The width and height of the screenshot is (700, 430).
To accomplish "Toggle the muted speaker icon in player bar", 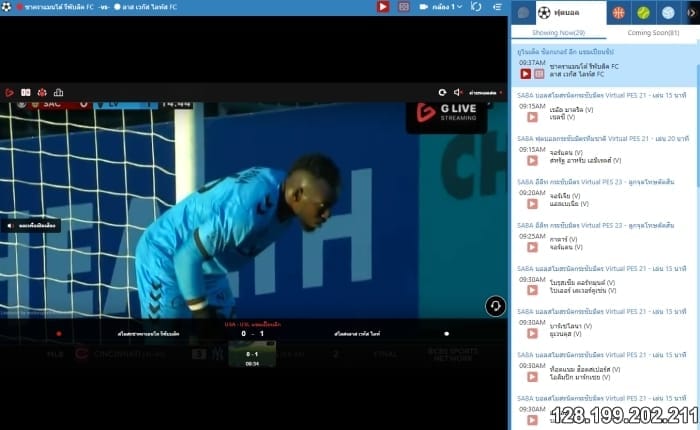I will (x=458, y=92).
